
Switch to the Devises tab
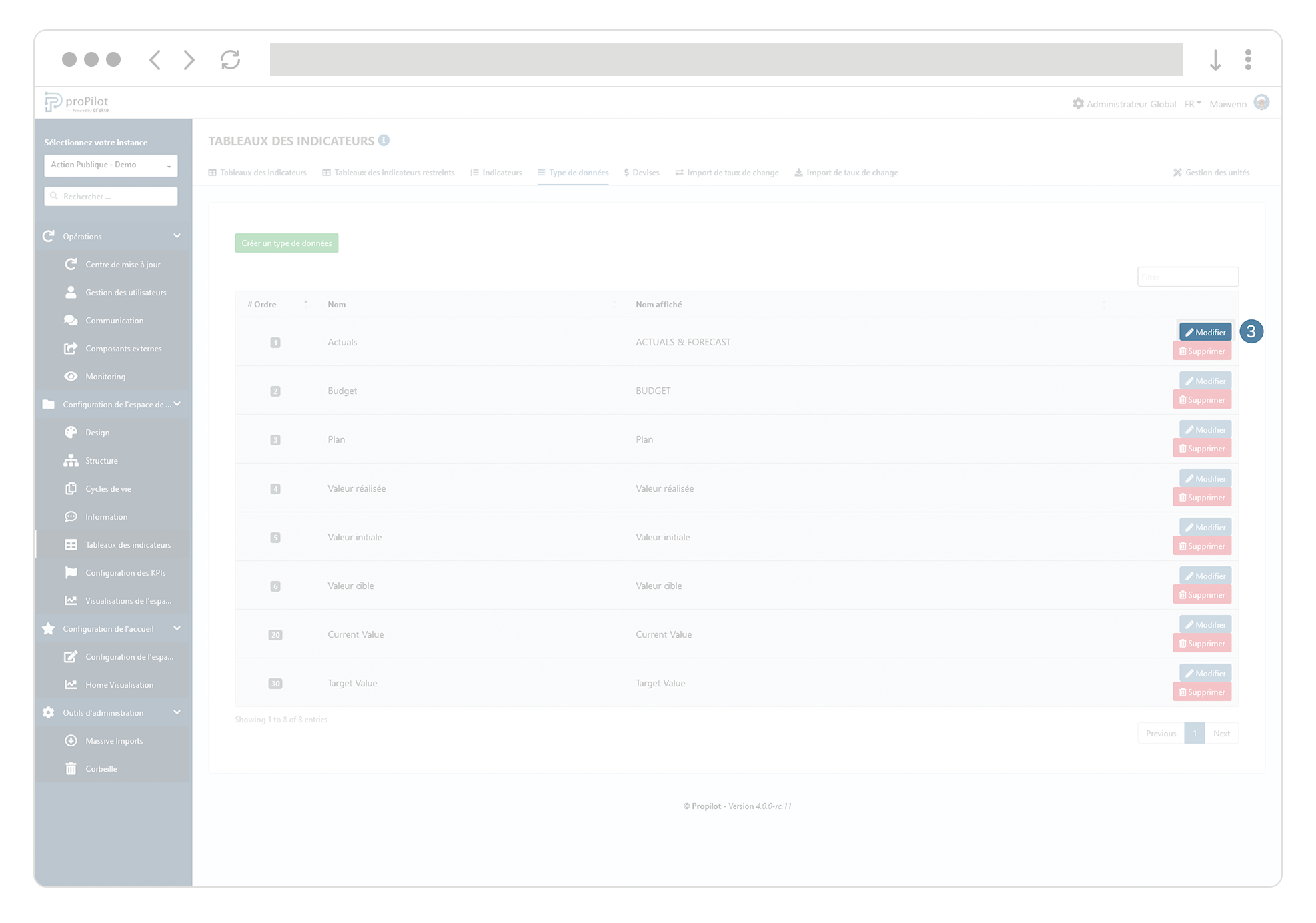pyautogui.click(x=641, y=173)
